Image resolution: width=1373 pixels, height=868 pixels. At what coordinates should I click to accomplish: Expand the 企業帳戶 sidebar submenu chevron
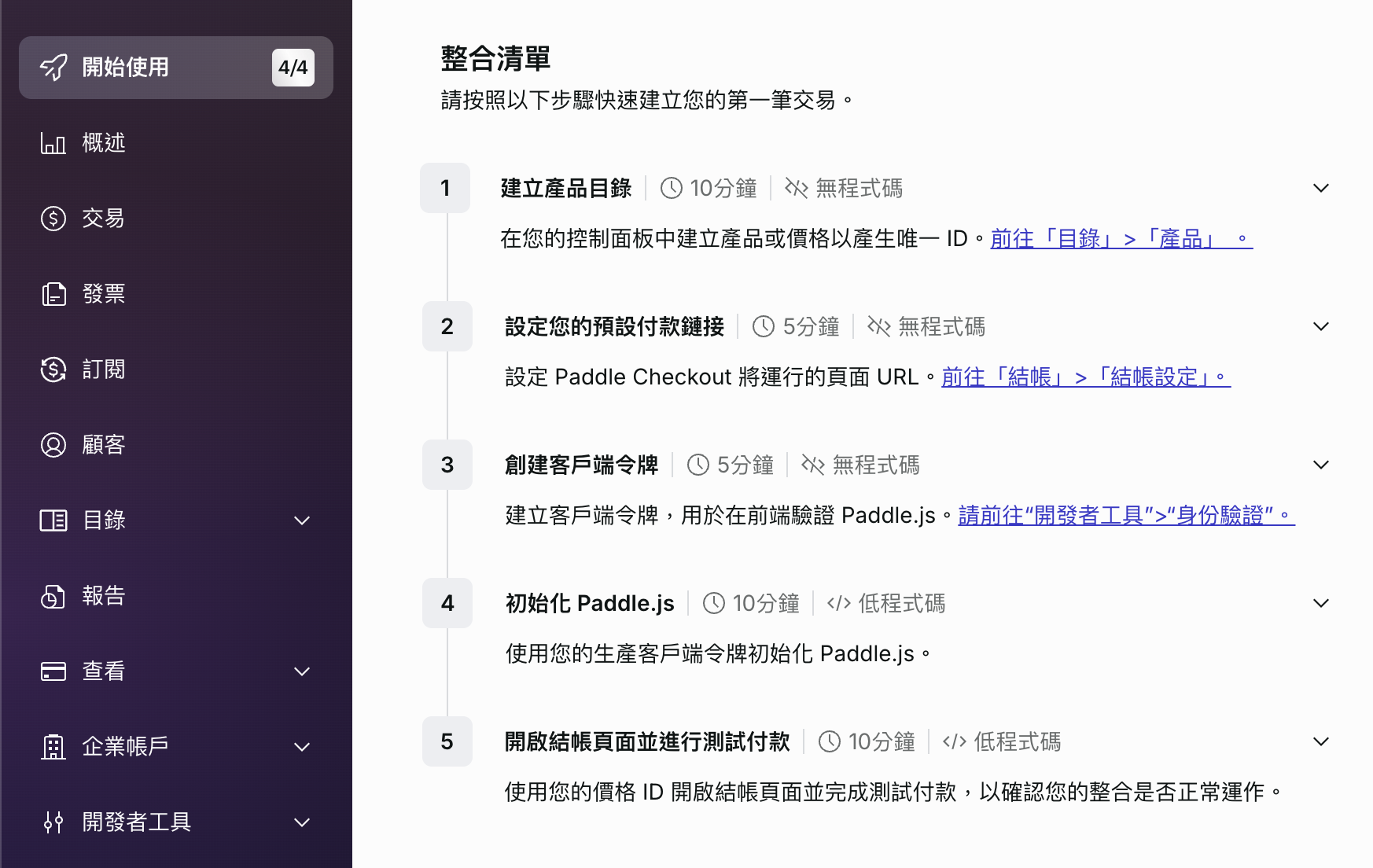(302, 747)
